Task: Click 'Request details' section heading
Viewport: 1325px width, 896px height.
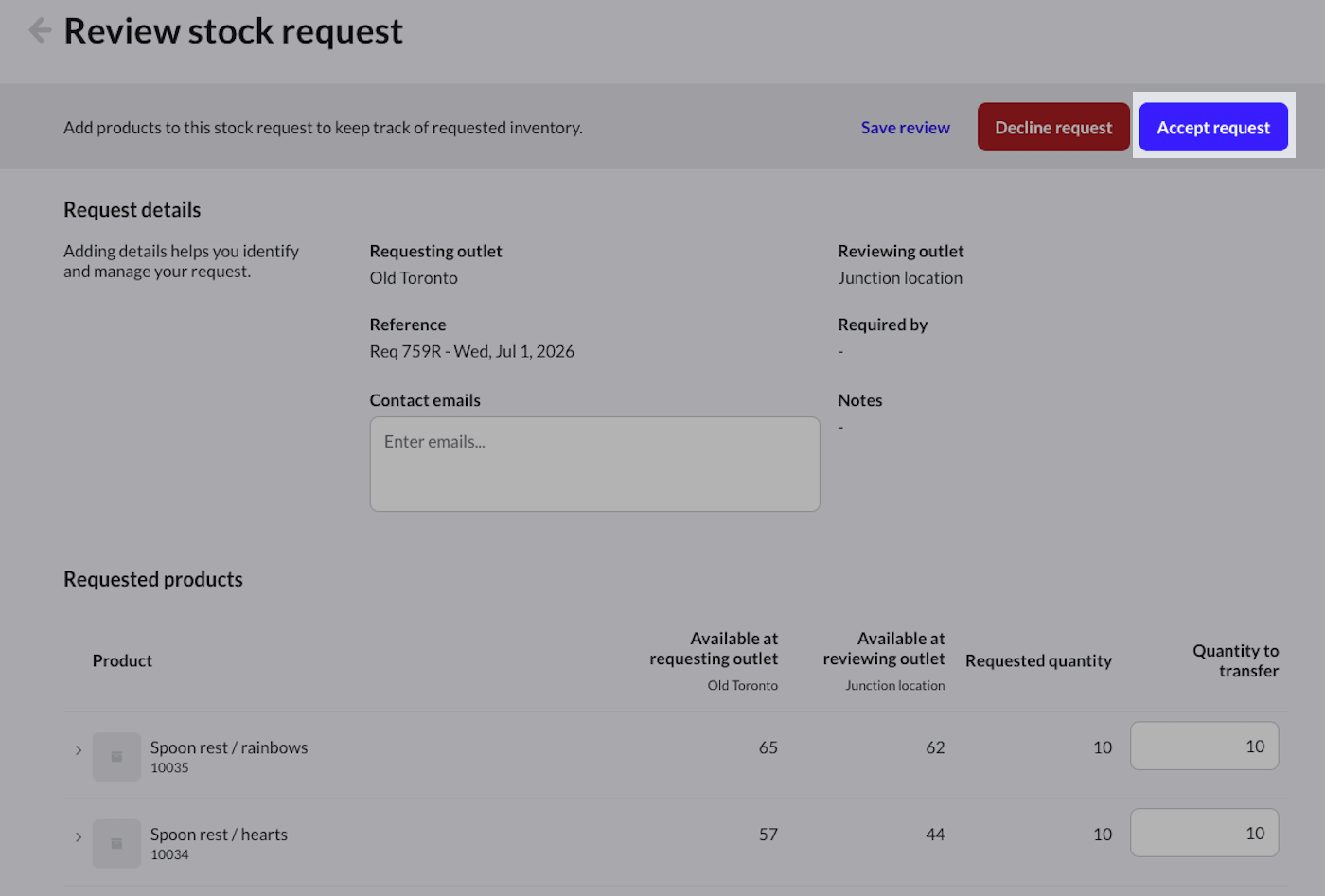Action: pos(132,210)
